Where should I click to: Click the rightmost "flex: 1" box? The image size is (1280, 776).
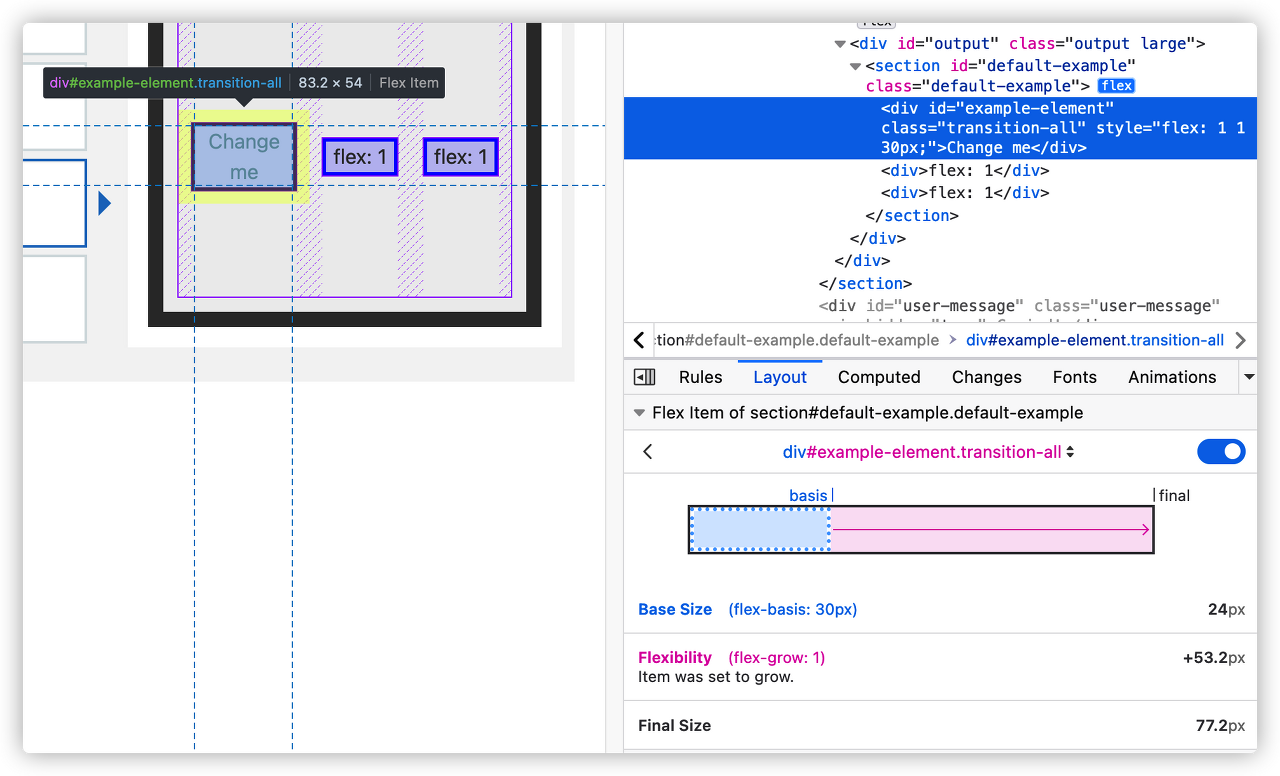click(x=460, y=157)
